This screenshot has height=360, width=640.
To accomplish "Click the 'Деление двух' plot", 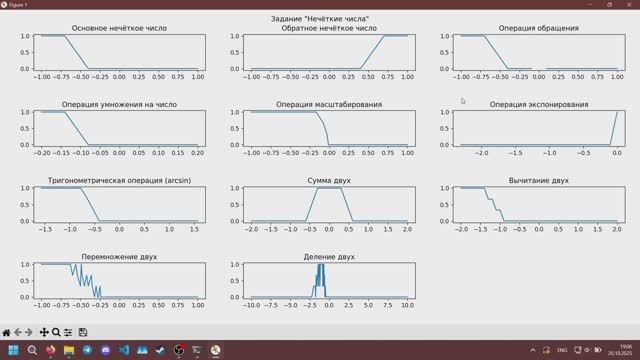I will tap(329, 281).
